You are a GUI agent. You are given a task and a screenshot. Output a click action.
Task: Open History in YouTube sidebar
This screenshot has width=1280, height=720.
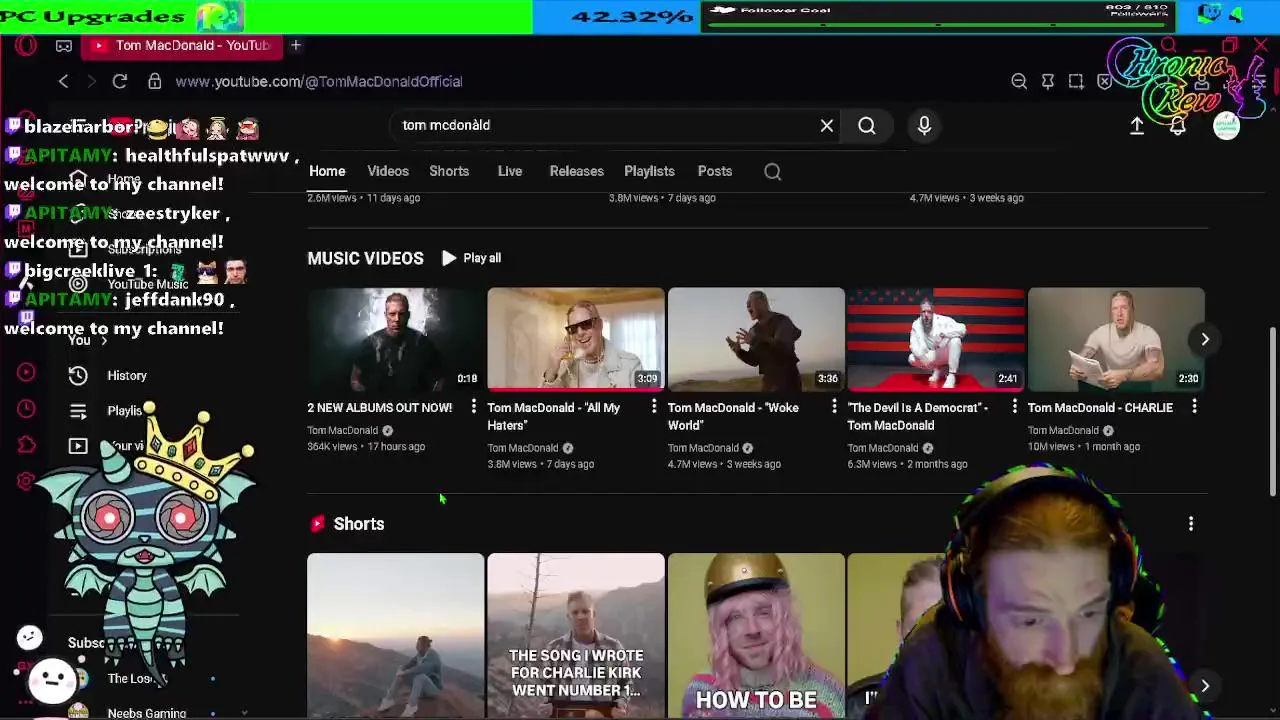(126, 375)
